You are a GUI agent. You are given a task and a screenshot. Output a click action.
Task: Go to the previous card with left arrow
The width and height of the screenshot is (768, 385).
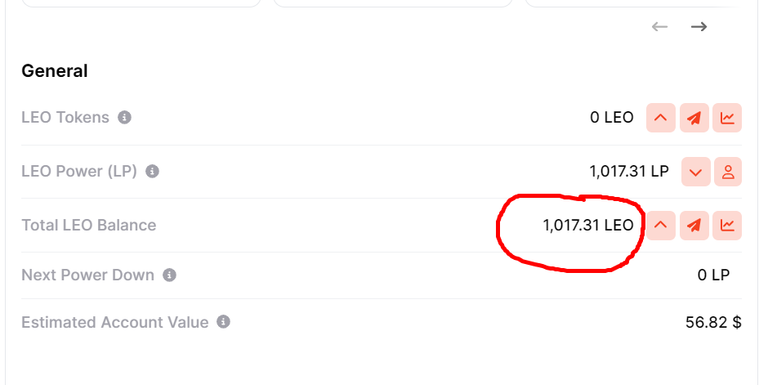pos(660,26)
